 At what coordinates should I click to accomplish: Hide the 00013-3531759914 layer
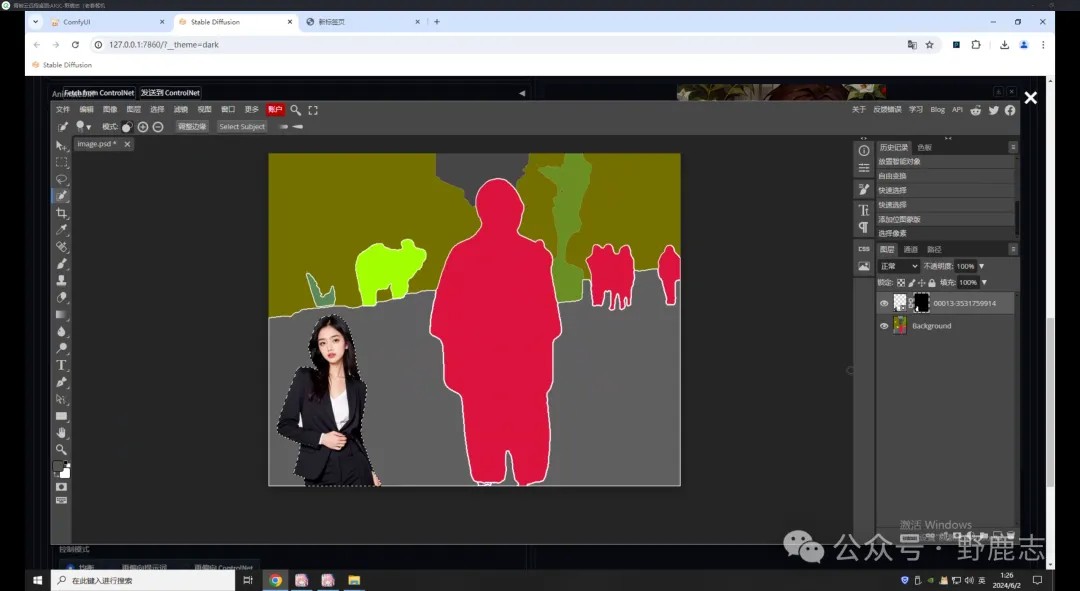[884, 303]
